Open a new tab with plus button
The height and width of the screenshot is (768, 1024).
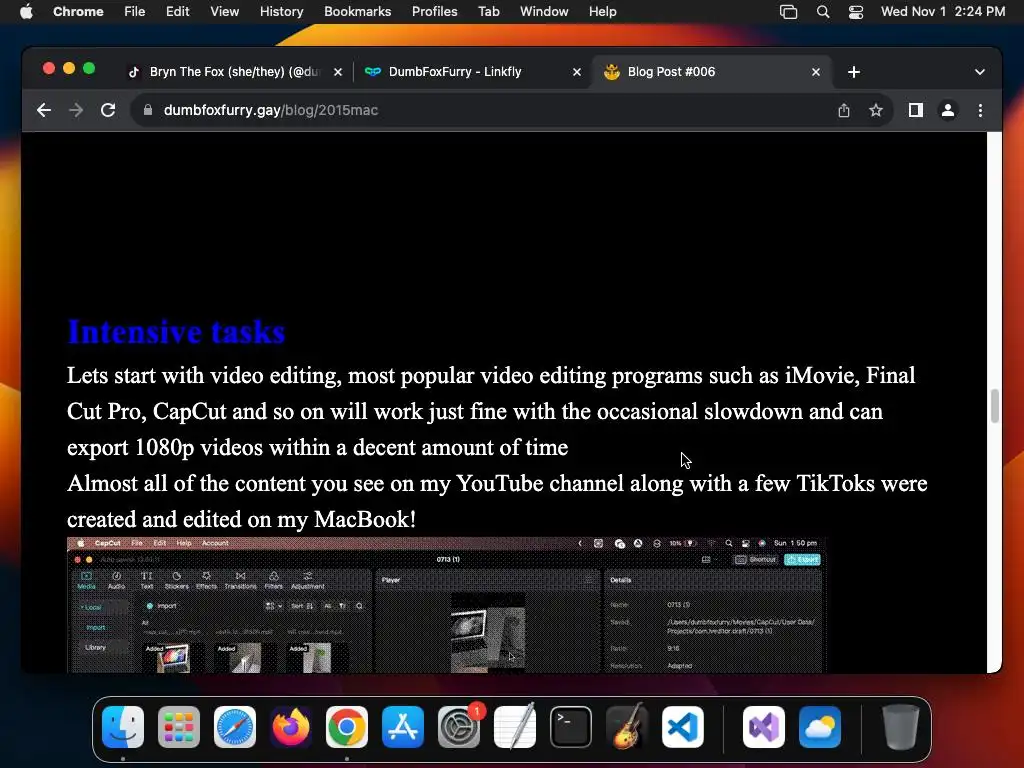point(854,72)
